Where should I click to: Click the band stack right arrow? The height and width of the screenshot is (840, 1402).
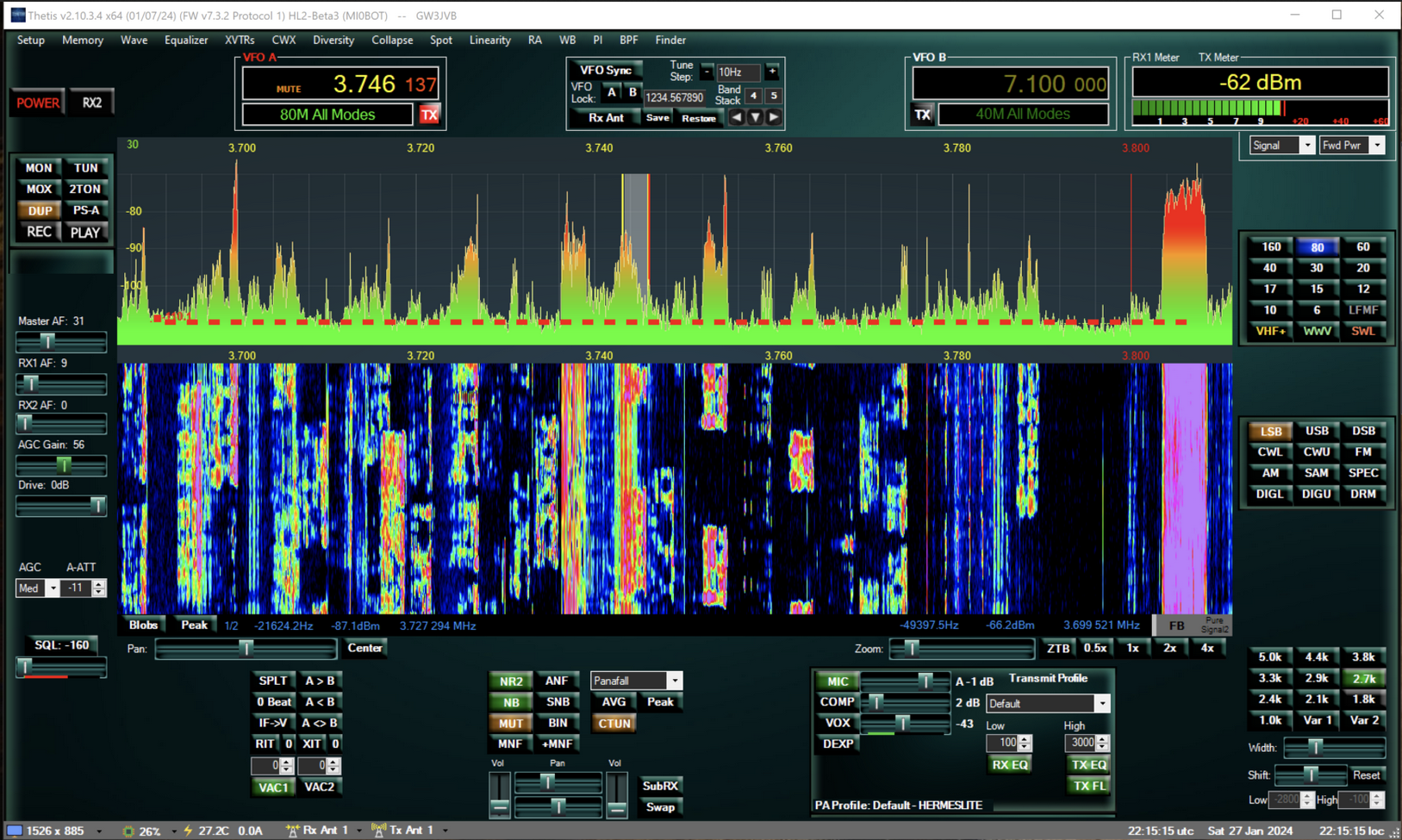[774, 117]
